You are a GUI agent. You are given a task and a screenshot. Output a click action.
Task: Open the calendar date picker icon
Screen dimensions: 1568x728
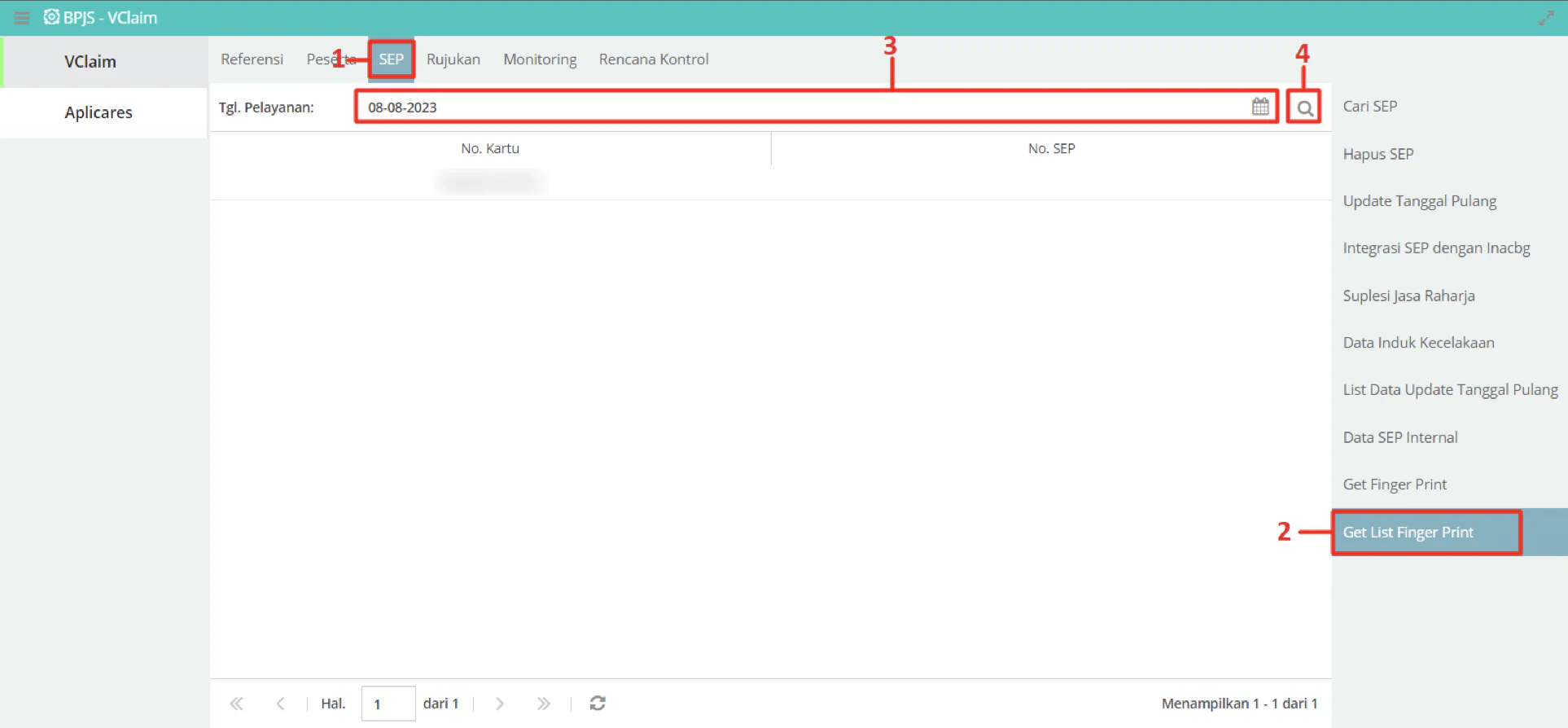pyautogui.click(x=1260, y=107)
